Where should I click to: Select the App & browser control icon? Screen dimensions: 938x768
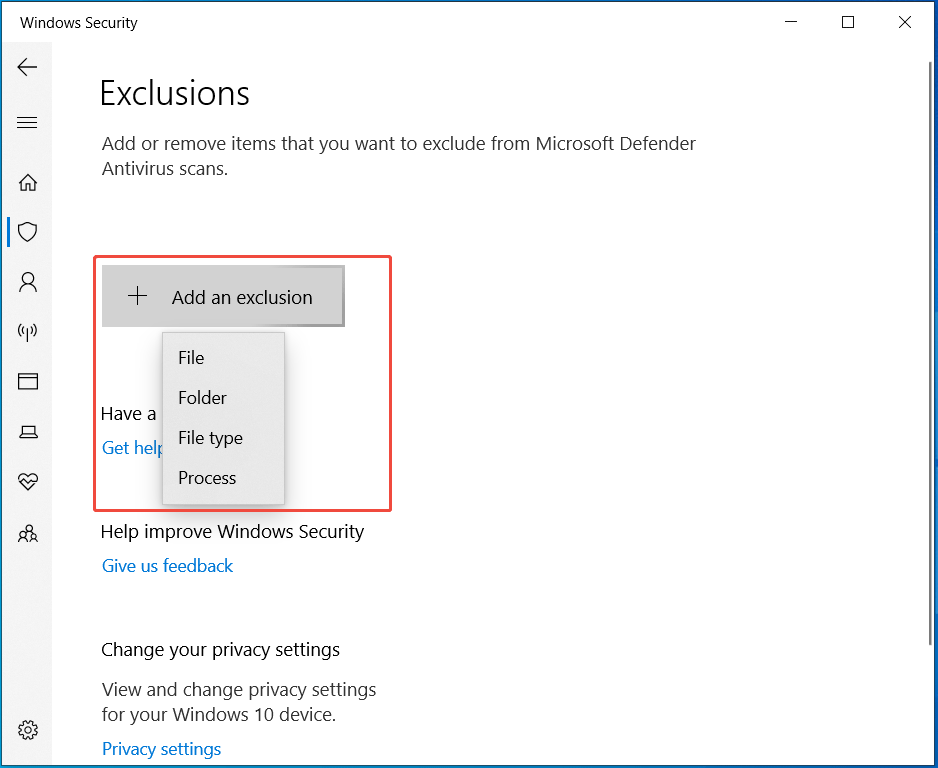pyautogui.click(x=27, y=381)
